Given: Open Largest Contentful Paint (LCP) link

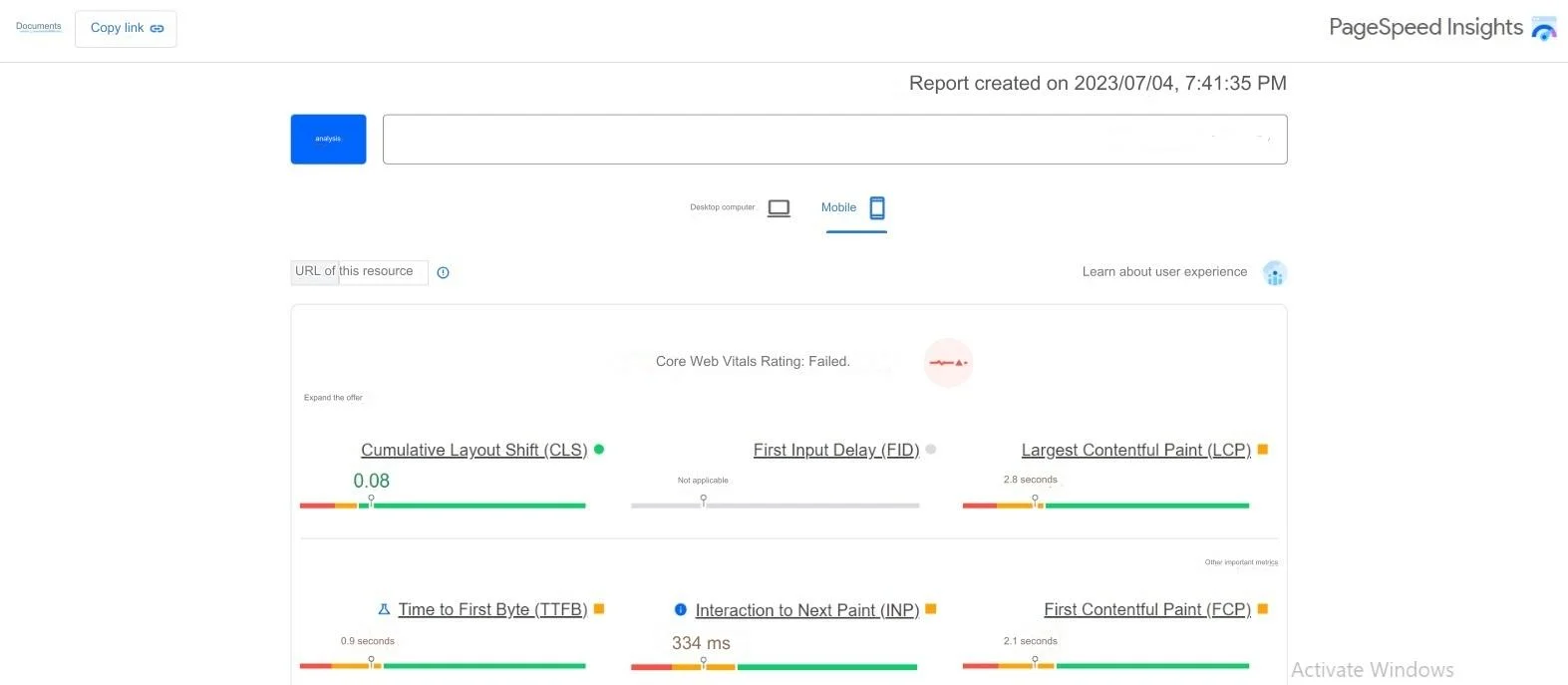Looking at the screenshot, I should pyautogui.click(x=1136, y=450).
